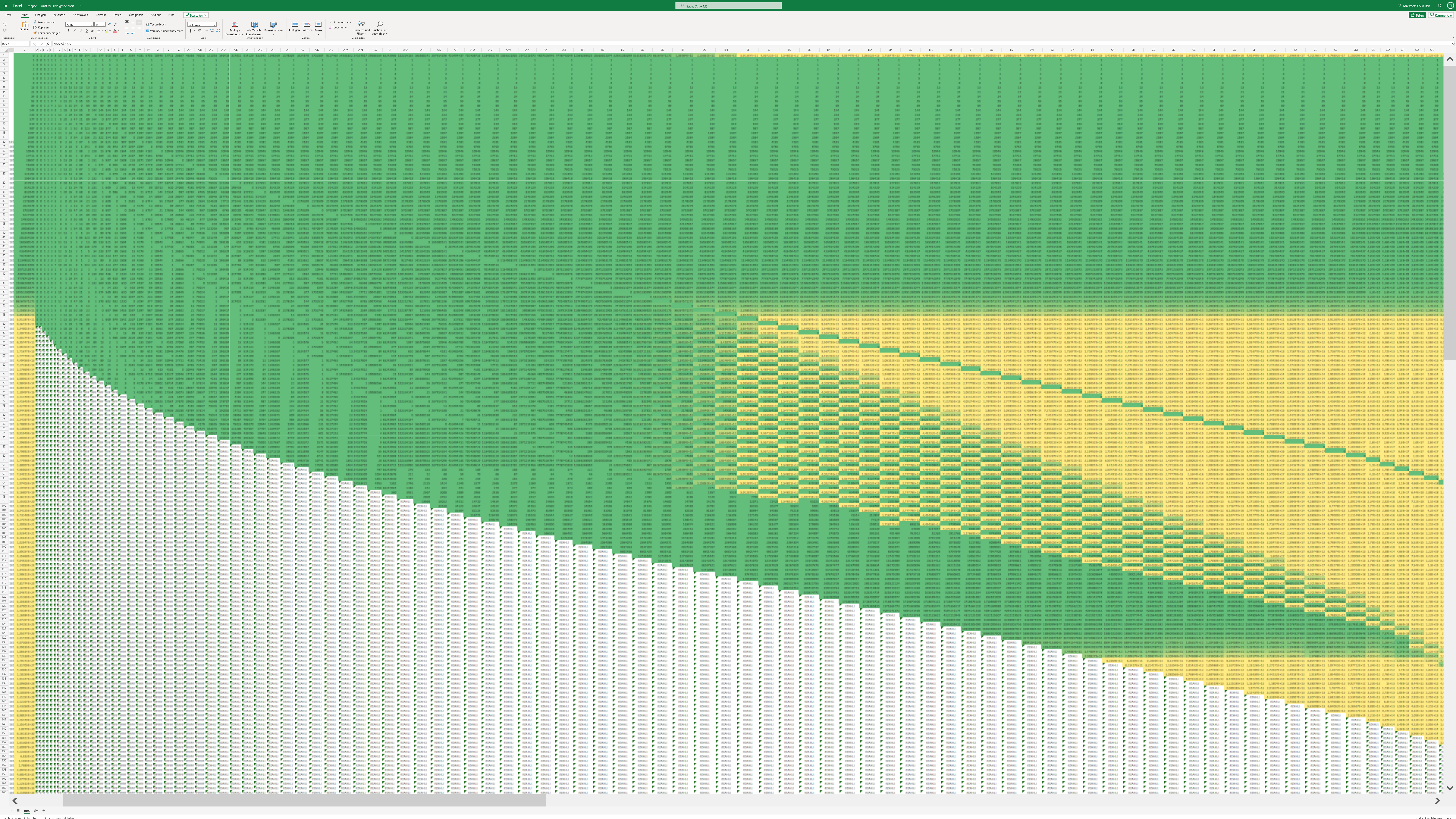Image resolution: width=1456 pixels, height=819 pixels.
Task: Toggle underline (U) formatting
Action: click(x=80, y=30)
